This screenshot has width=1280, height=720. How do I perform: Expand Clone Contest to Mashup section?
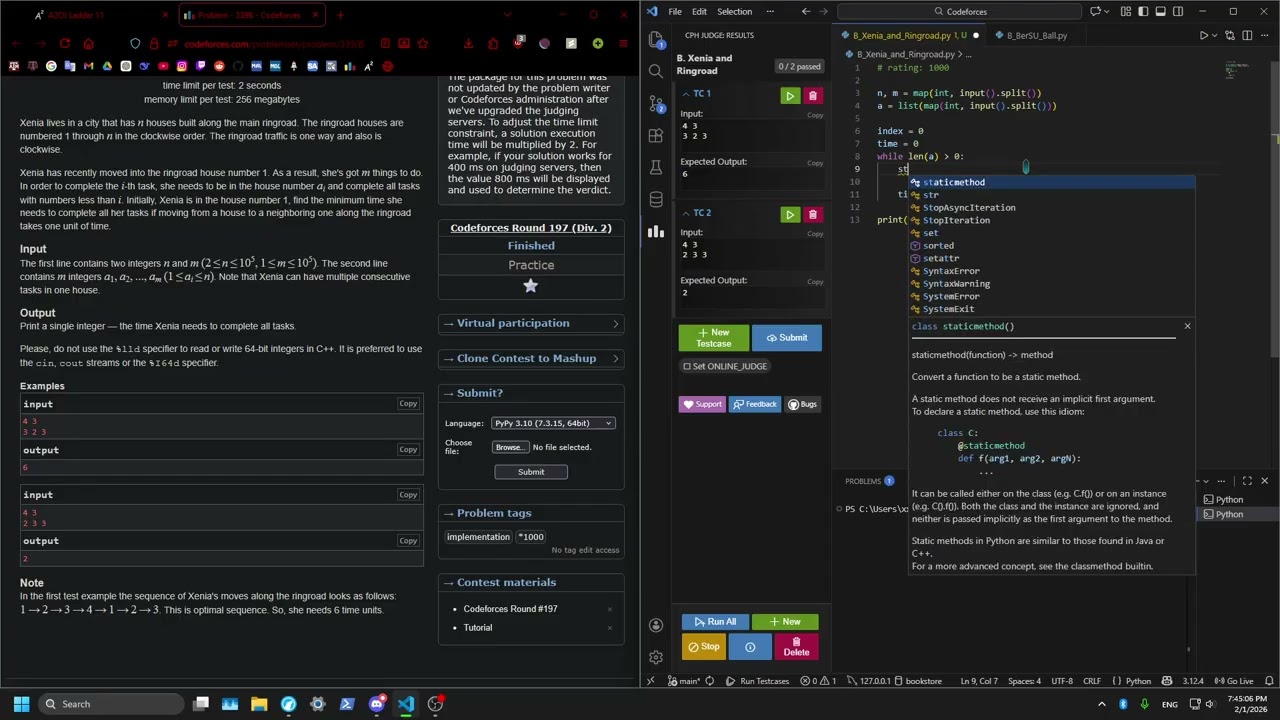[x=531, y=359]
